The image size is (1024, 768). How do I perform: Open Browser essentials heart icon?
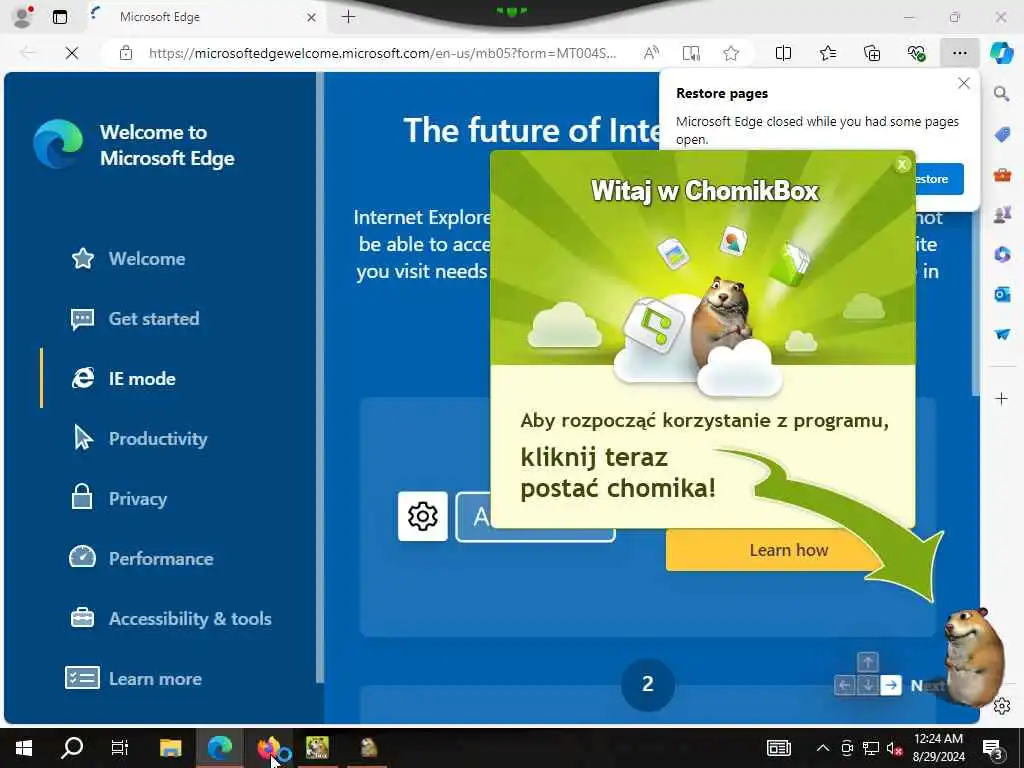[916, 53]
